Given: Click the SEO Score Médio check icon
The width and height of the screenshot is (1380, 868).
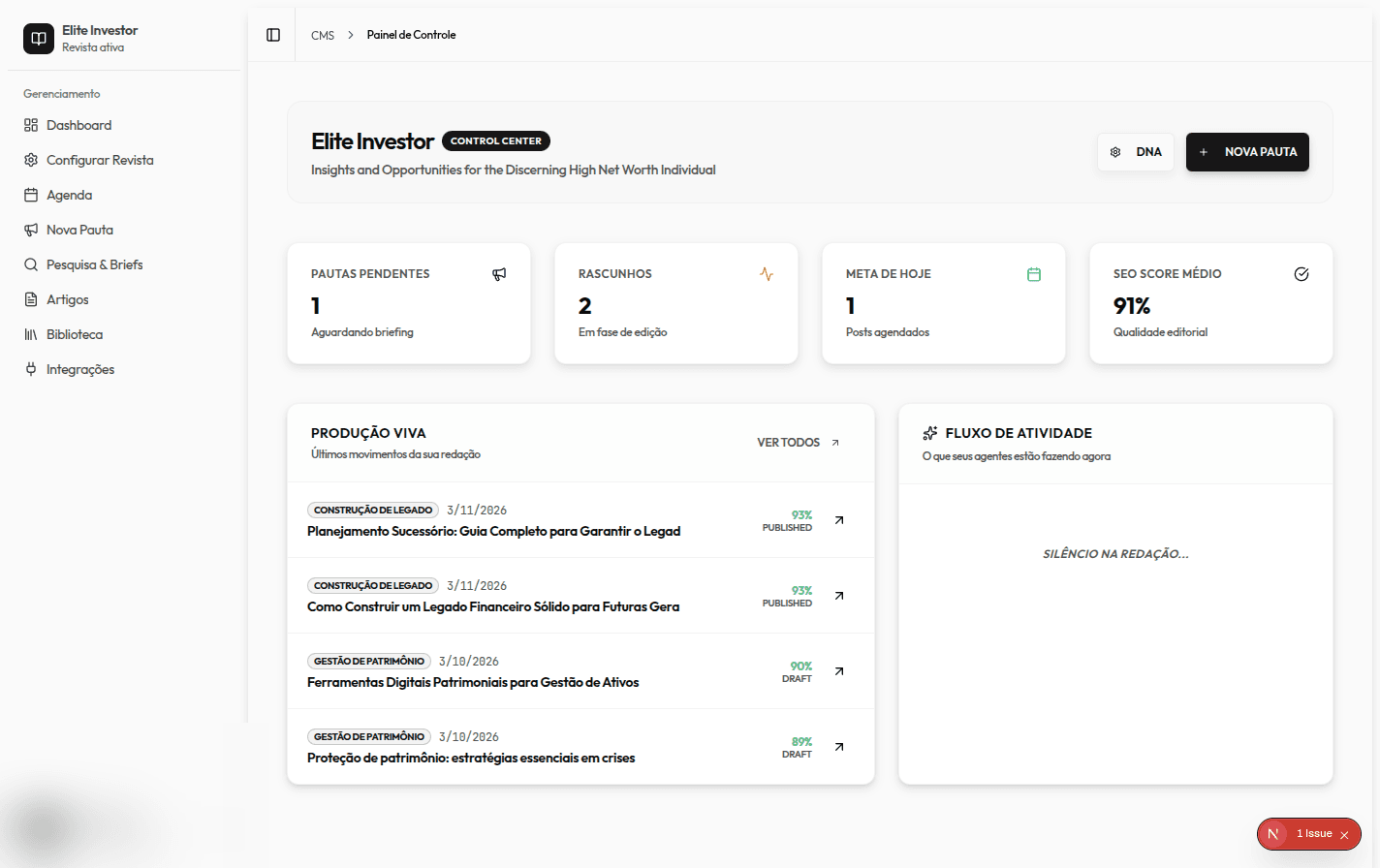Looking at the screenshot, I should [1302, 274].
